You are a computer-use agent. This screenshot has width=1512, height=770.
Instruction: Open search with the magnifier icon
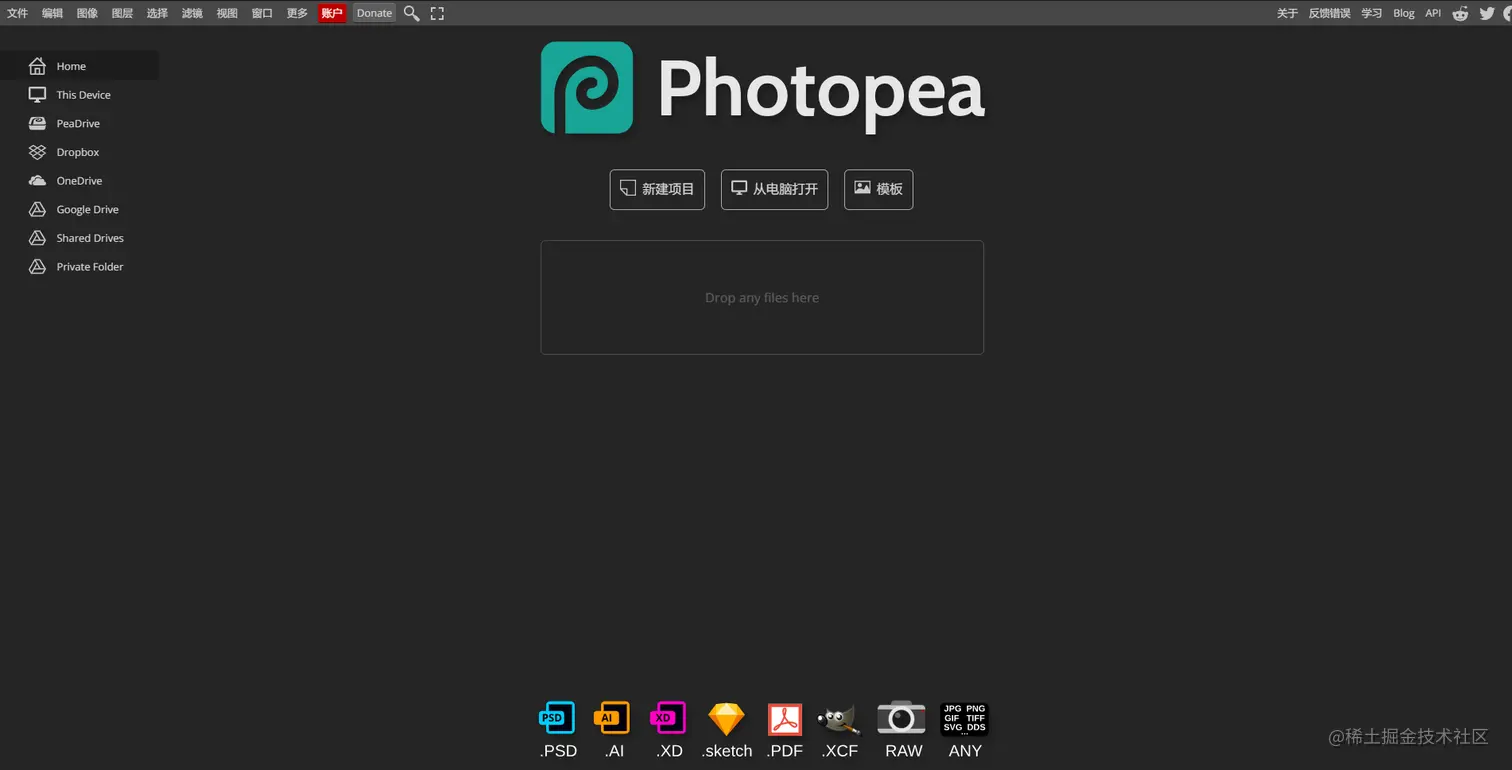(x=411, y=13)
